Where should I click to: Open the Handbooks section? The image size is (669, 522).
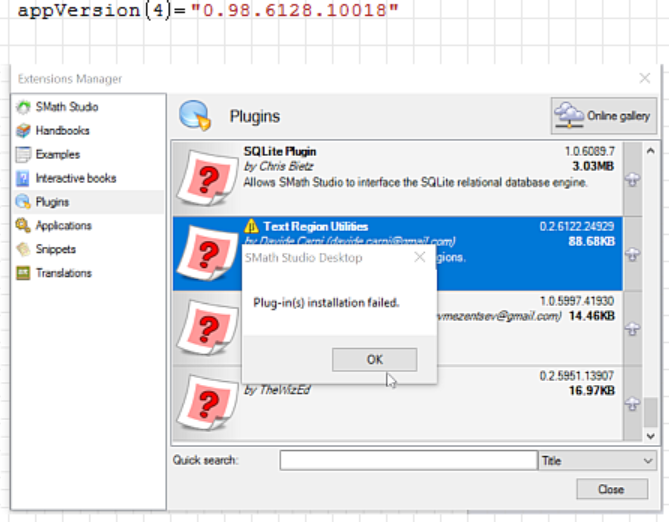[x=62, y=131]
